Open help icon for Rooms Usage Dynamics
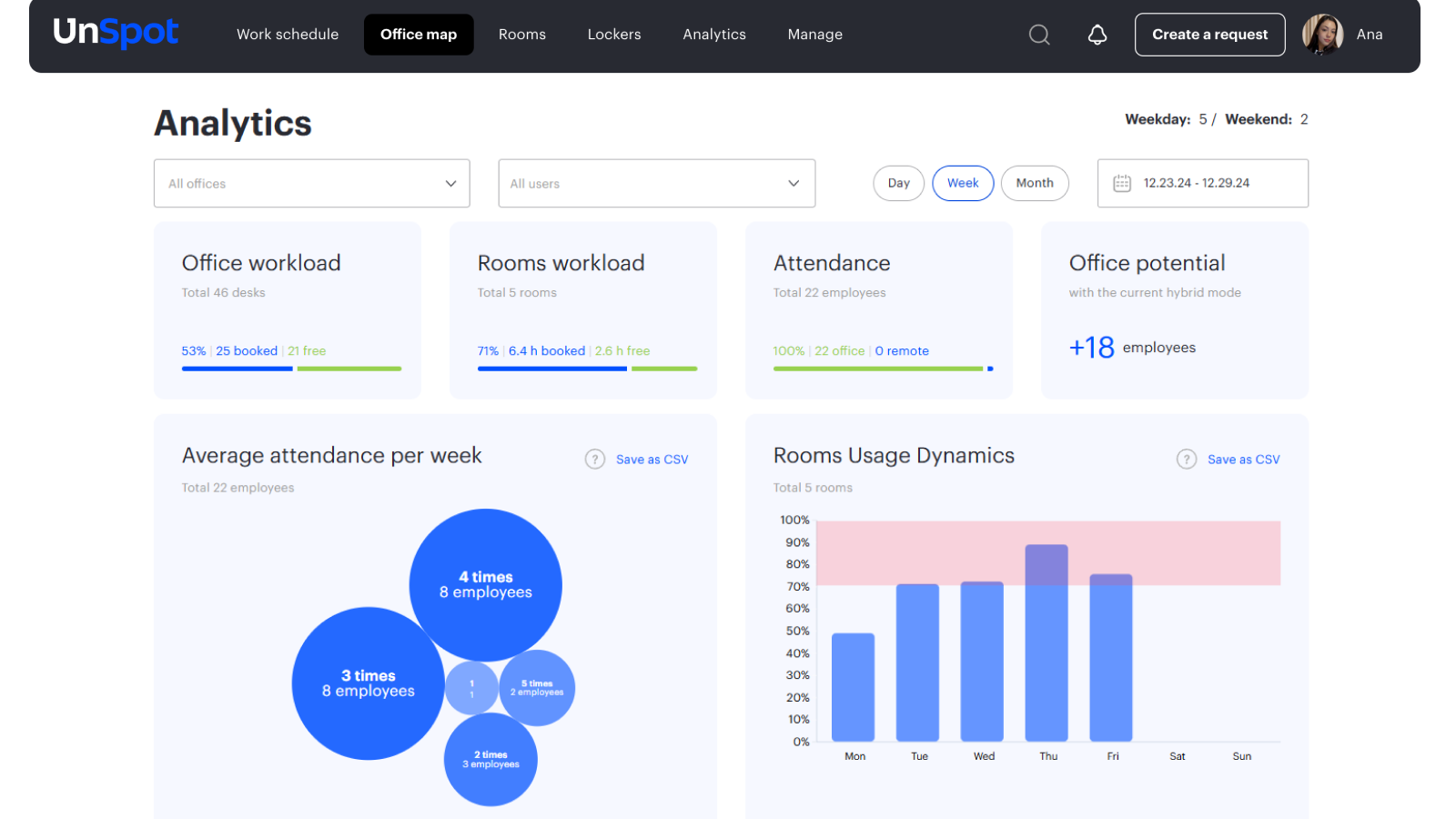This screenshot has width=1456, height=819. point(1187,460)
